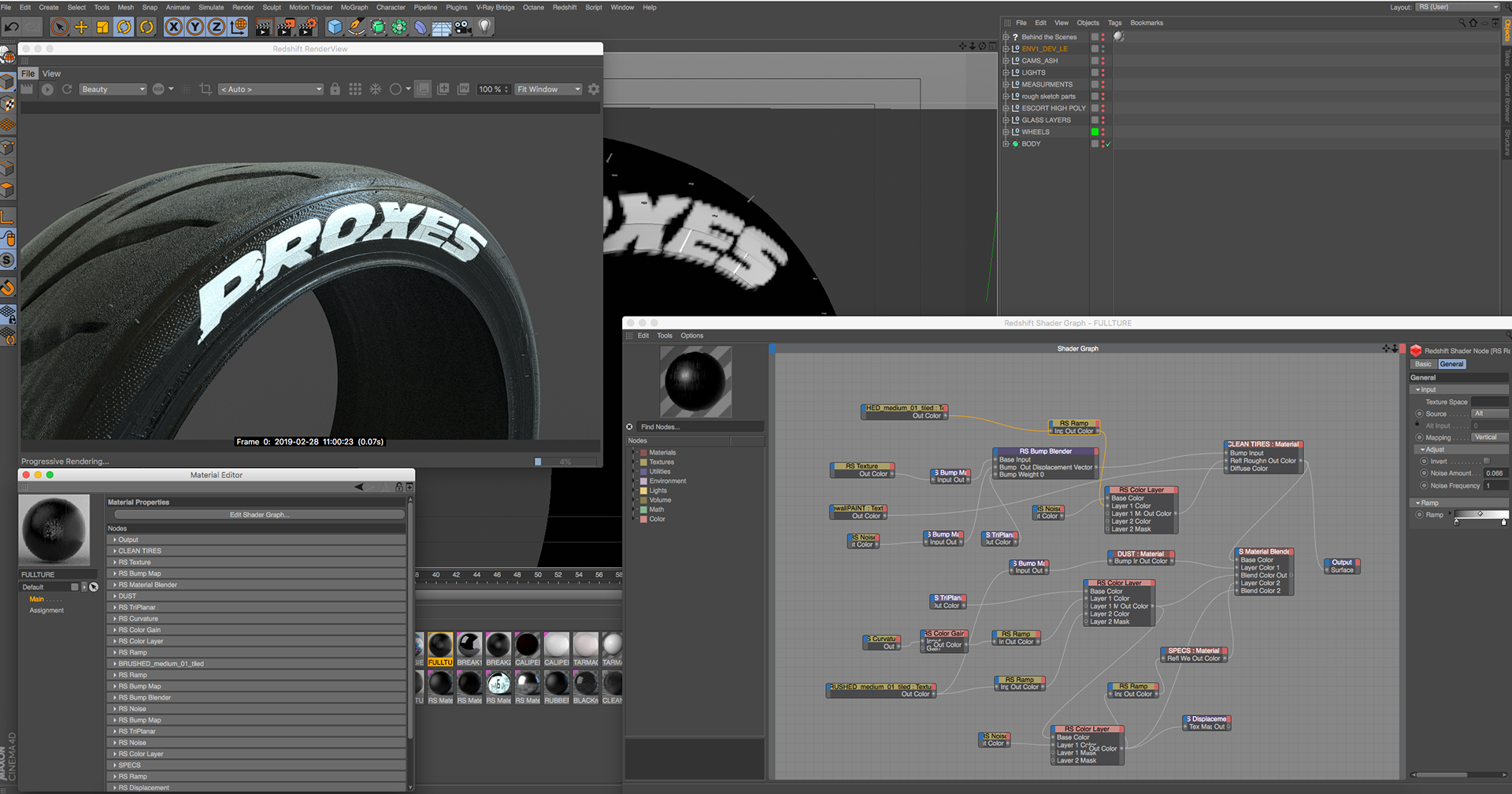Open View menu in Redshift RenderView
1512x794 pixels.
[x=51, y=73]
